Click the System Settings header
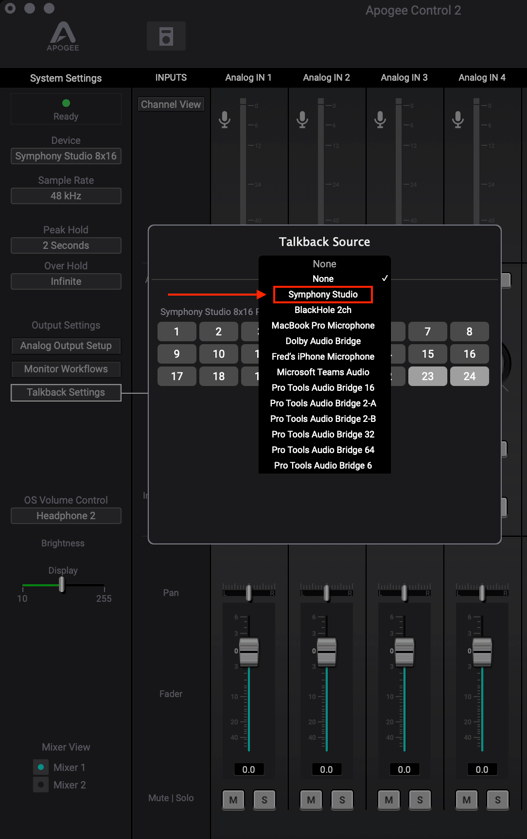Screen dimensions: 527x839 tap(66, 78)
